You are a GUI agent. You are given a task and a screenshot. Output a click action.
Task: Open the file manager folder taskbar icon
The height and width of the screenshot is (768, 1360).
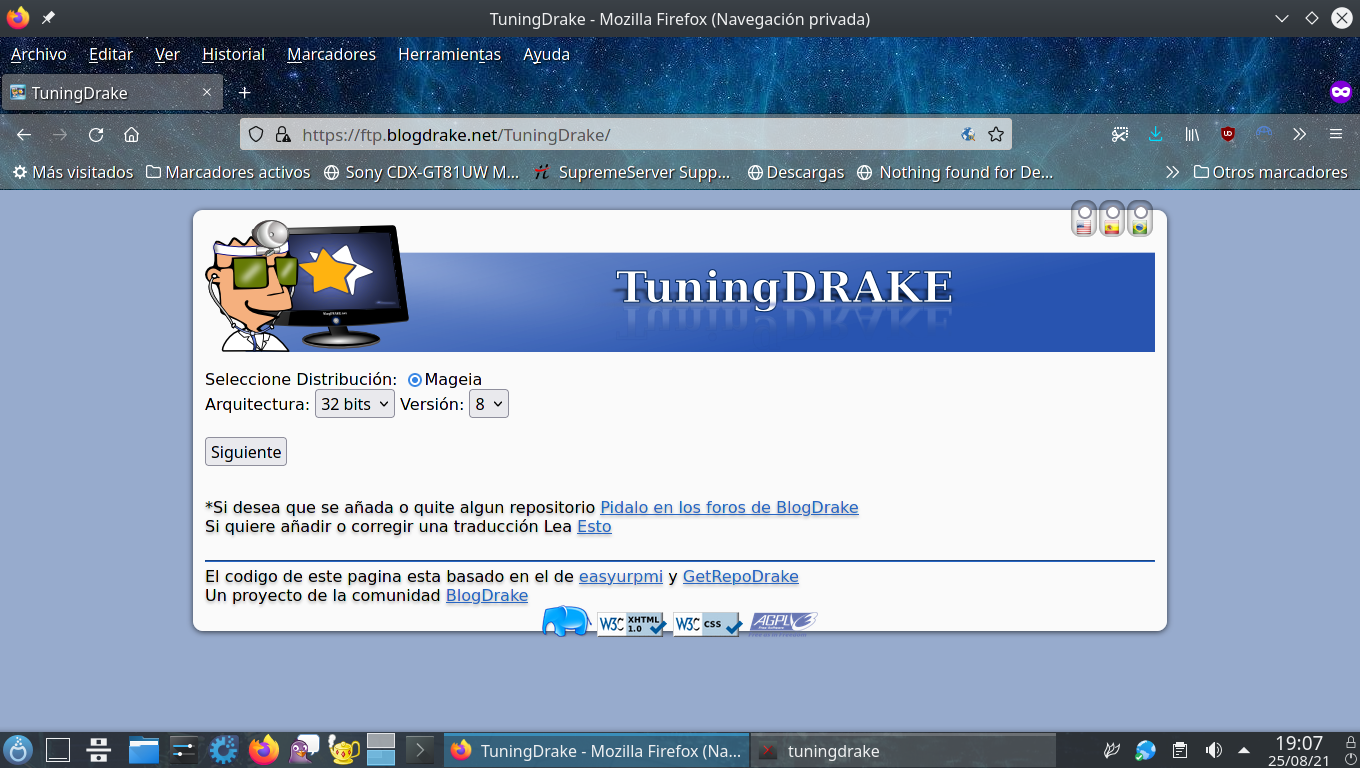tap(144, 750)
